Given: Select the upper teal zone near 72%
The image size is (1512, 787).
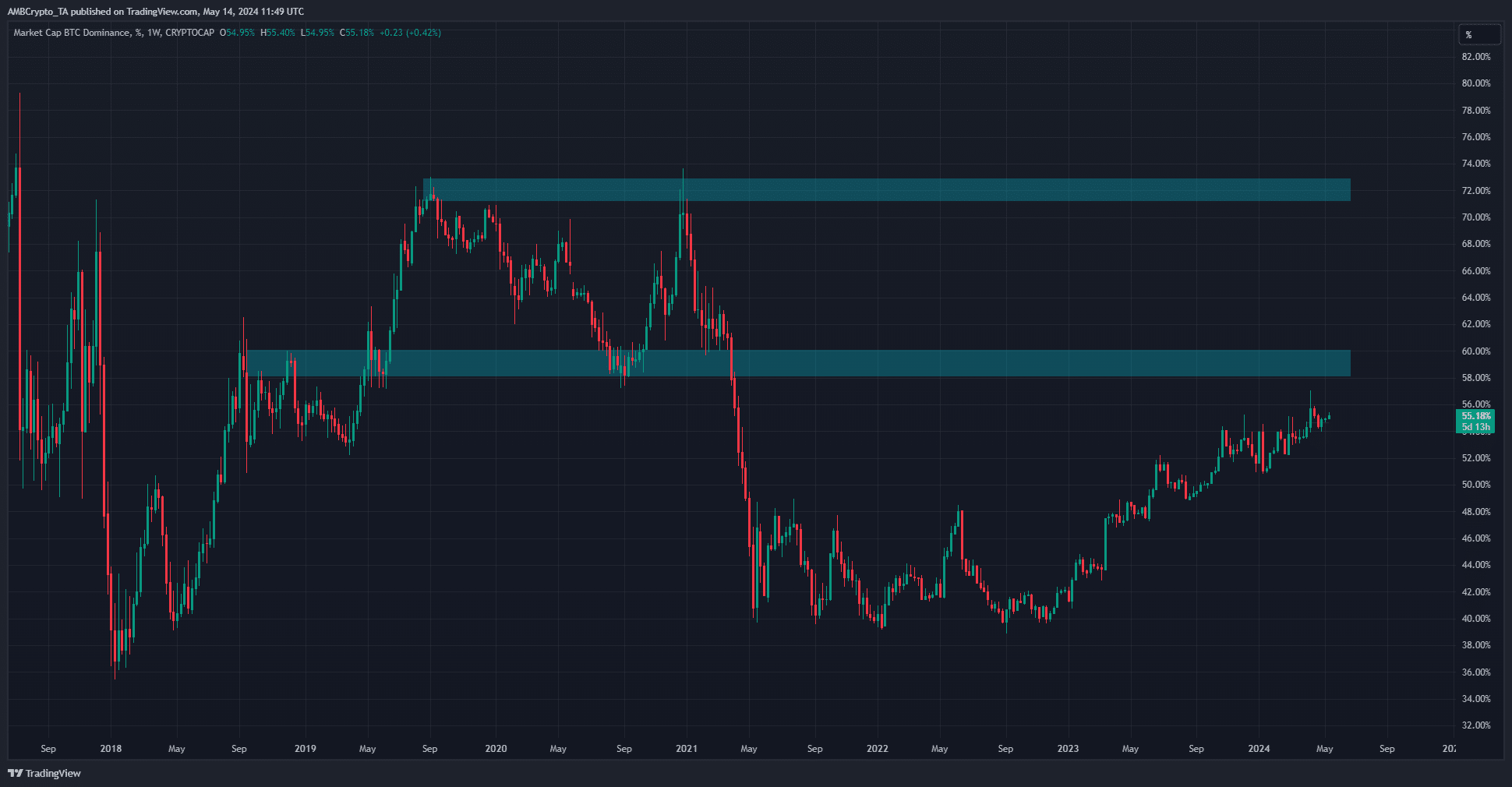Looking at the screenshot, I should [887, 190].
